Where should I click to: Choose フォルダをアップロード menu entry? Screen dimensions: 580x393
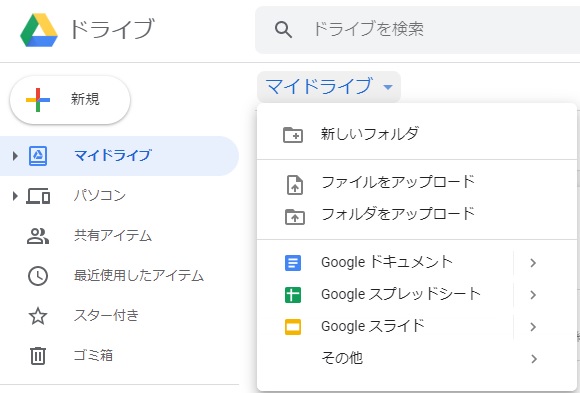417,215
